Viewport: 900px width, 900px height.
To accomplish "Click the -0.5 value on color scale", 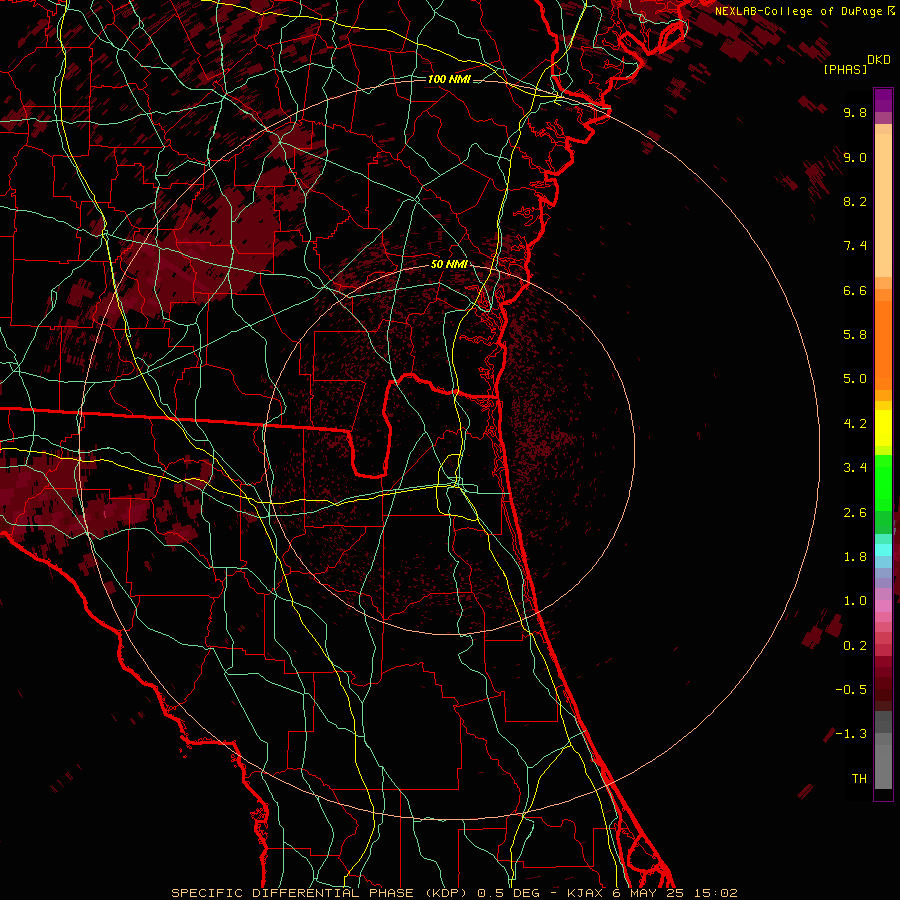I will point(851,690).
